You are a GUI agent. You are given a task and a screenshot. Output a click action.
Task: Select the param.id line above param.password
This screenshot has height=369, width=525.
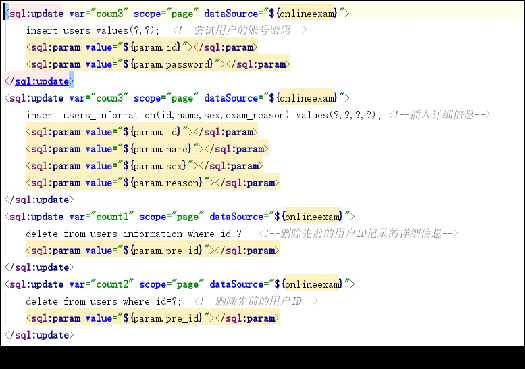(142, 47)
